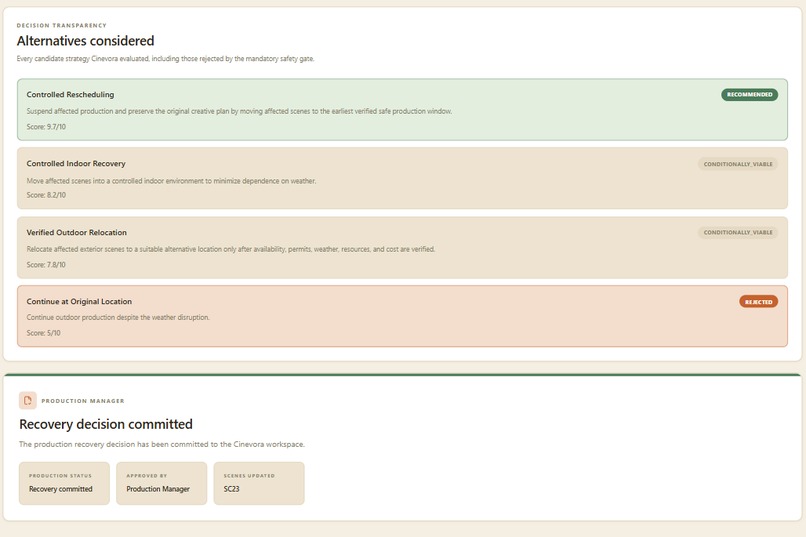This screenshot has width=806, height=537.
Task: Click the description about controlled indoor environment
Action: [x=171, y=181]
